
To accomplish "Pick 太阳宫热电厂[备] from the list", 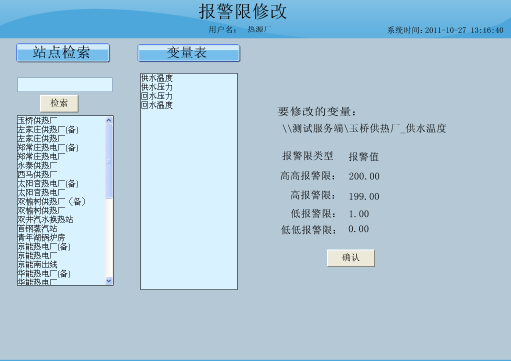I will click(48, 183).
